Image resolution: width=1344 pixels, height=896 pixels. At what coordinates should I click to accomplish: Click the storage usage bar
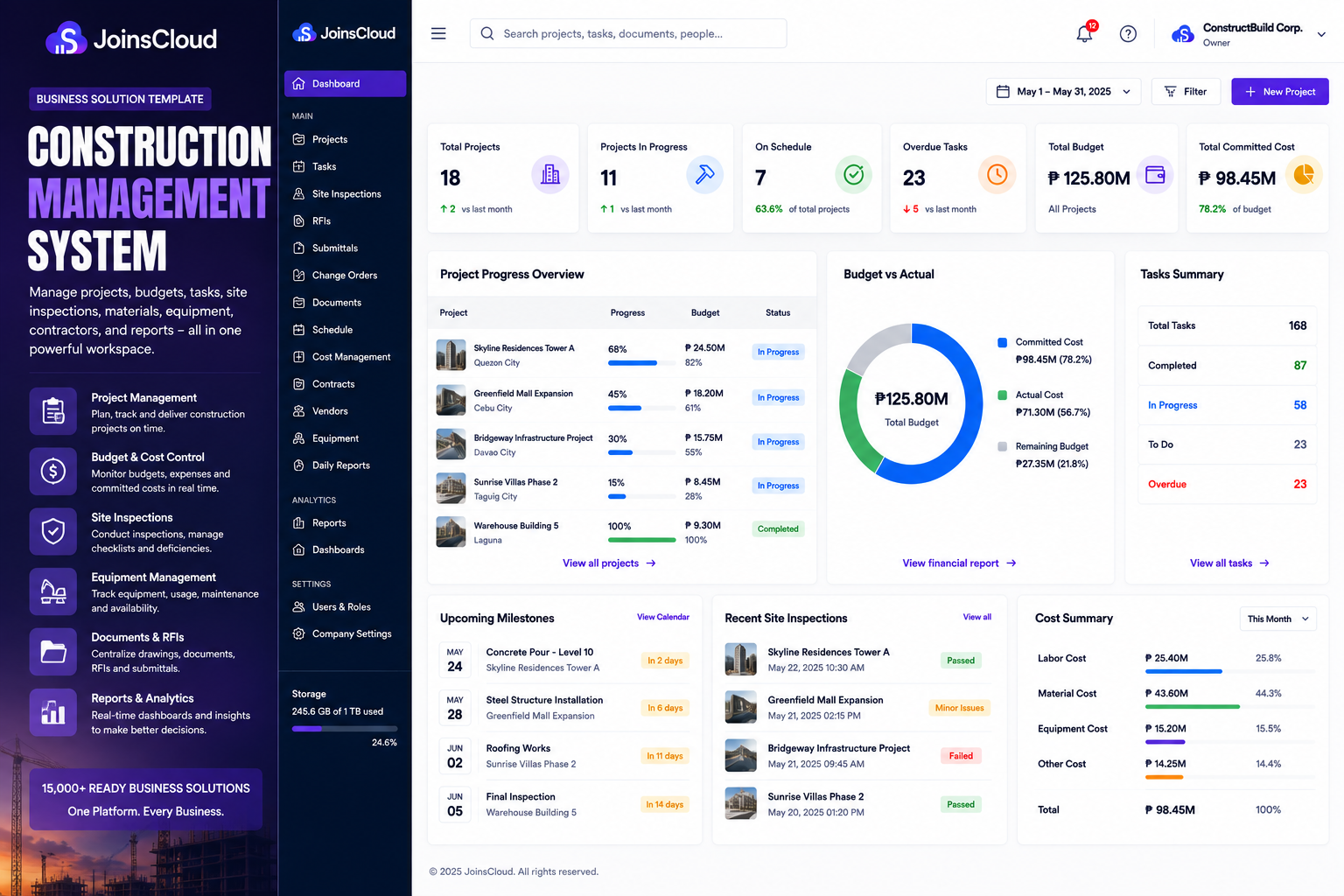pyautogui.click(x=345, y=729)
